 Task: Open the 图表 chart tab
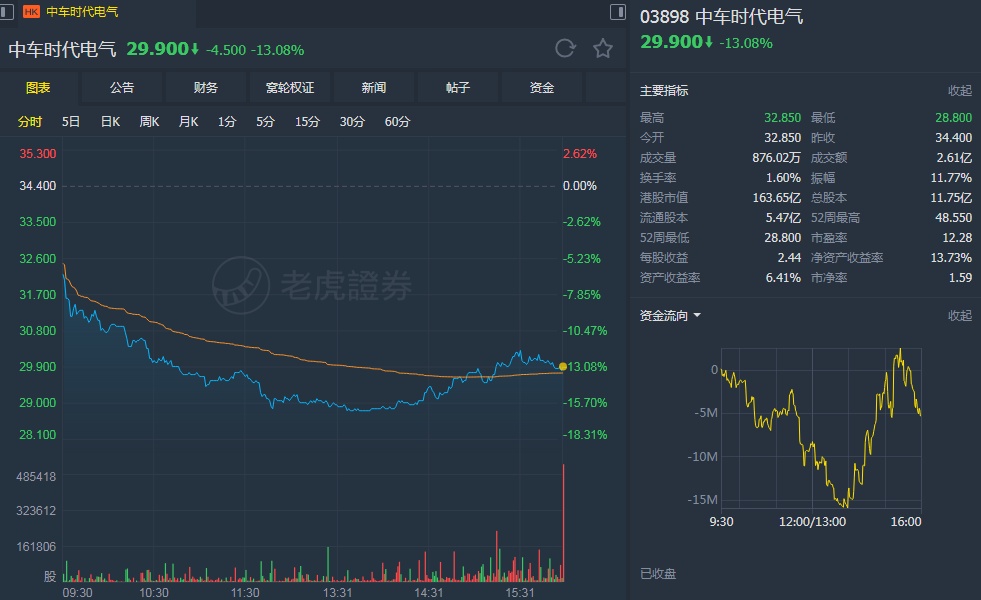[38, 88]
